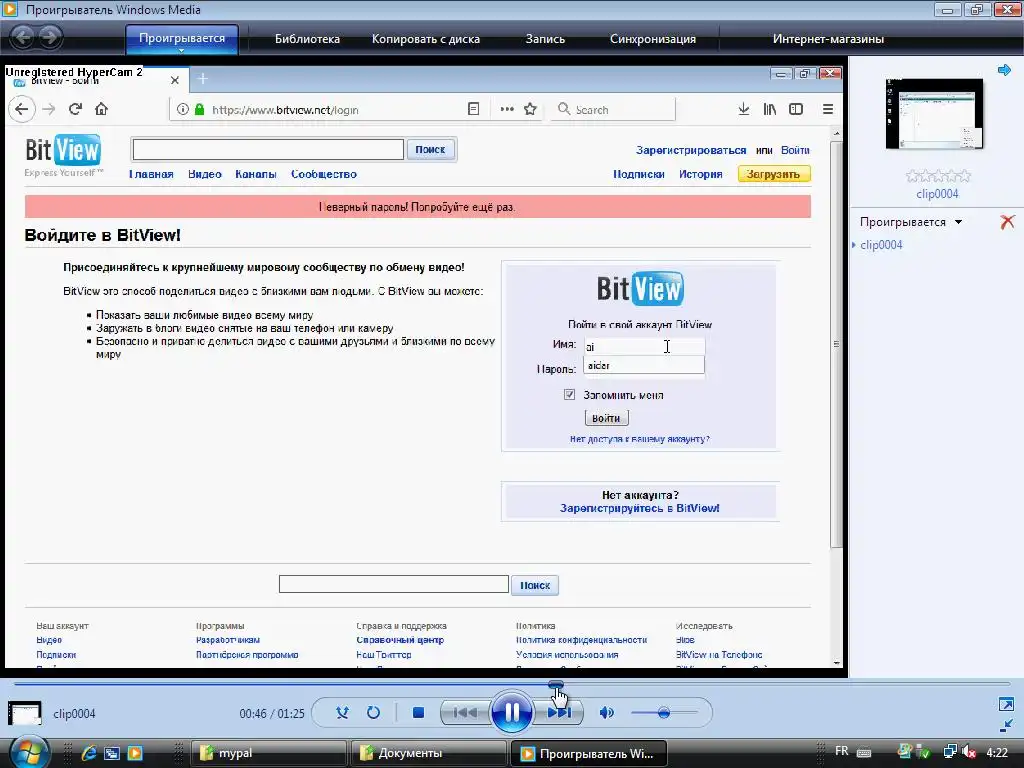Open the Проигрывается tab
The image size is (1024, 768).
pyautogui.click(x=182, y=39)
